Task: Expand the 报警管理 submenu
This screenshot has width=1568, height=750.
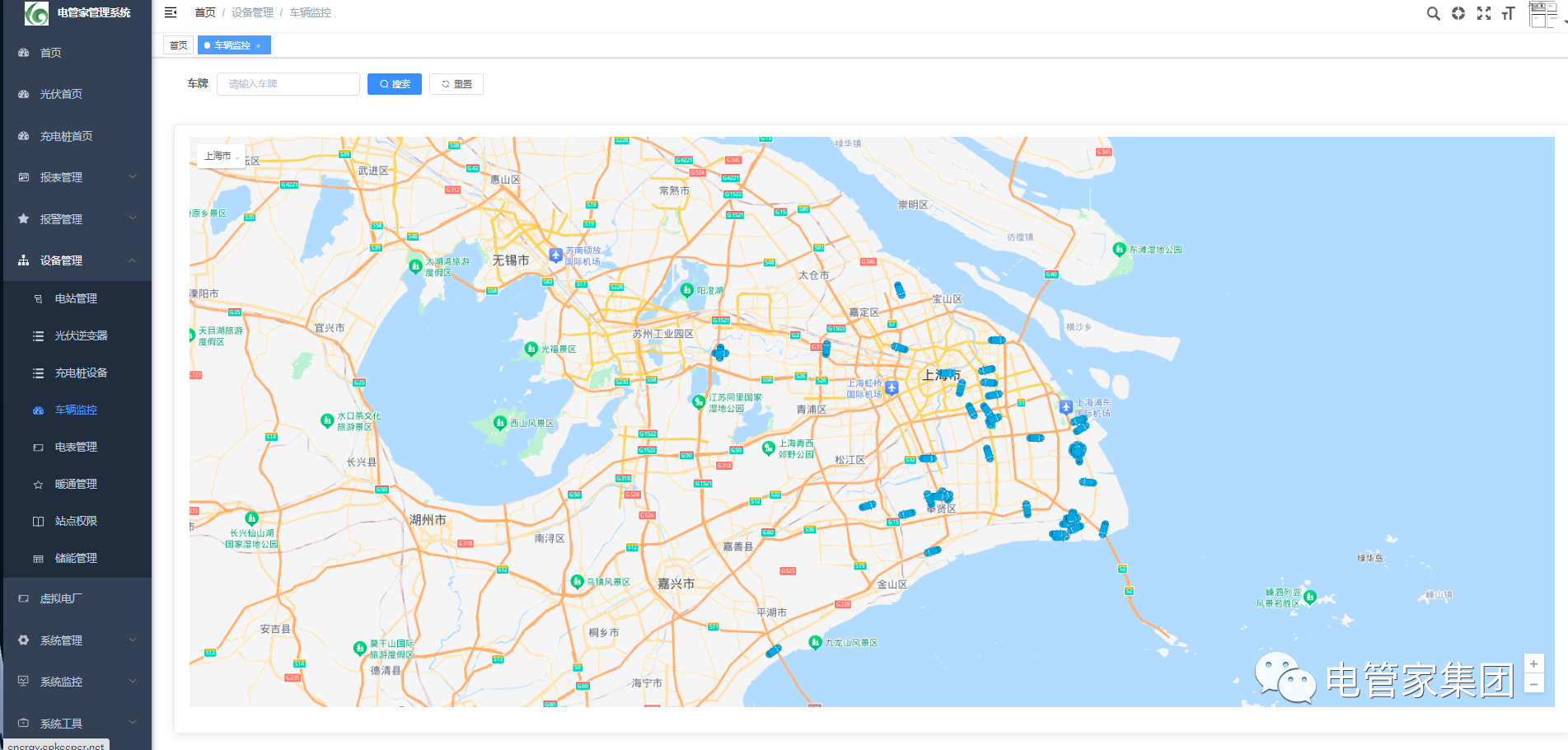Action: coord(76,219)
